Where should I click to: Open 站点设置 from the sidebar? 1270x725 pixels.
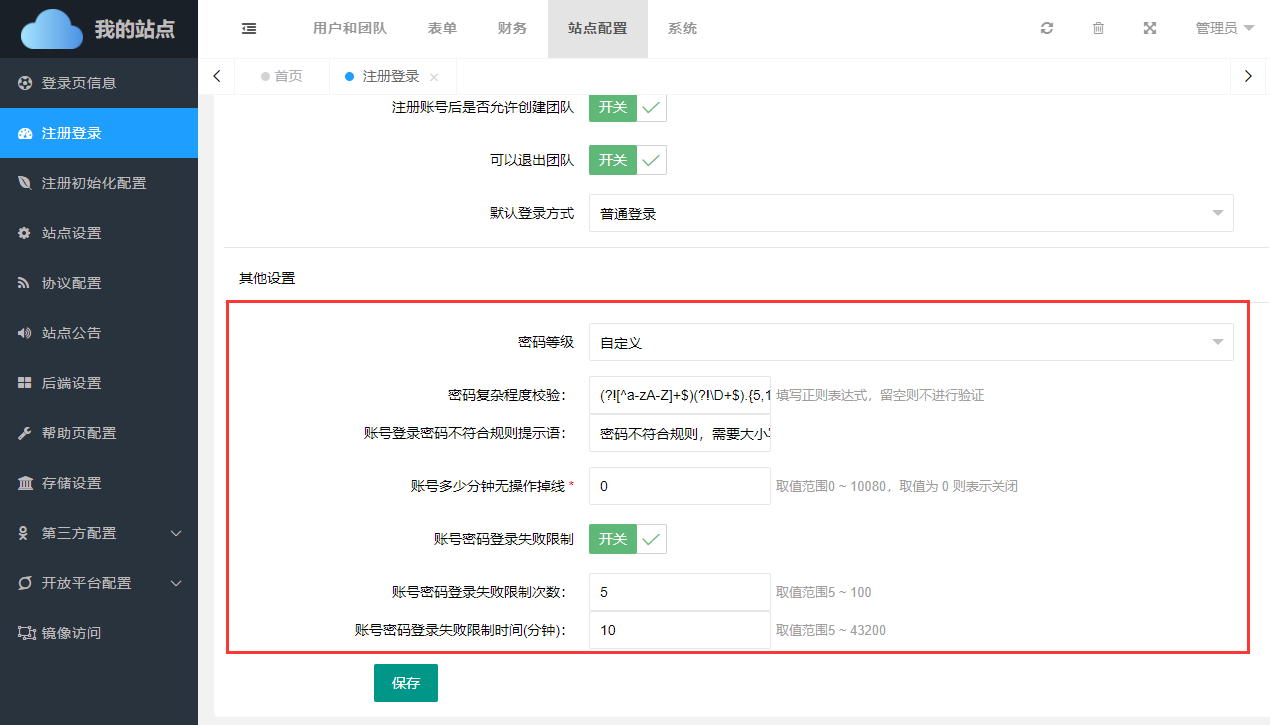point(71,233)
